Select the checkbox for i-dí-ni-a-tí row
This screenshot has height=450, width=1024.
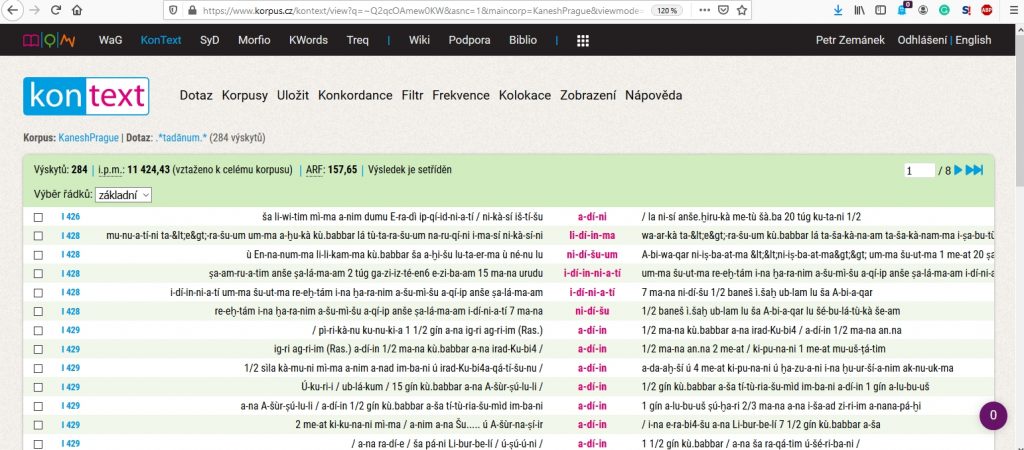39,293
